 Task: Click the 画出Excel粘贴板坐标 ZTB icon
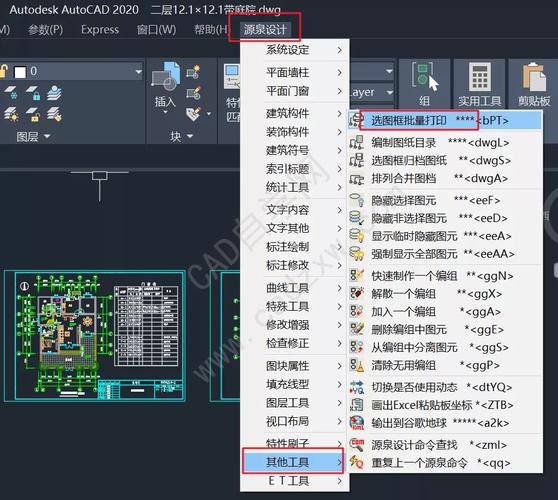click(x=356, y=405)
